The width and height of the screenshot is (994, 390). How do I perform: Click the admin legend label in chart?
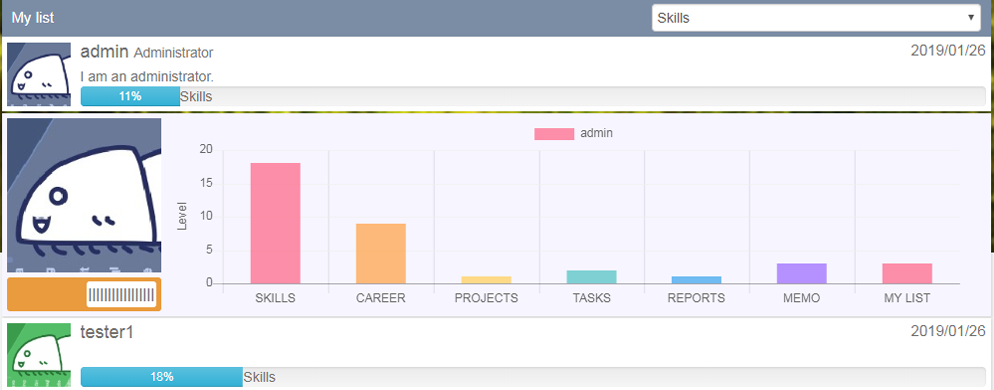597,134
